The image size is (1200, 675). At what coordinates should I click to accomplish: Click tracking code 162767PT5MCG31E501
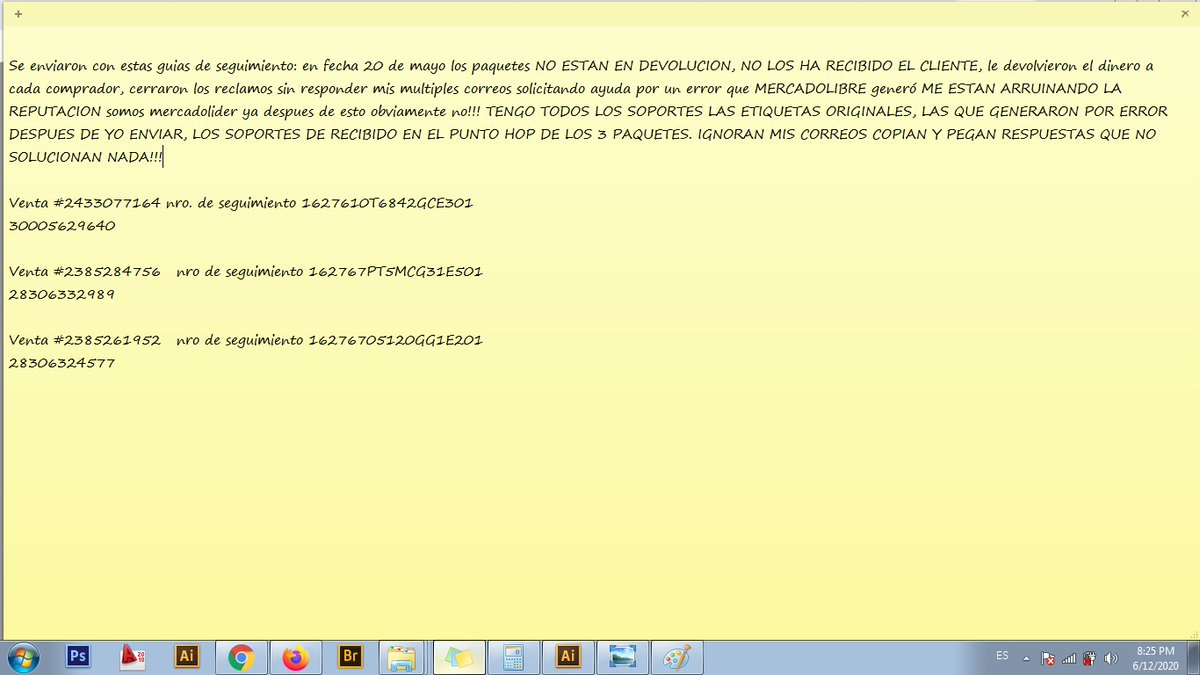coord(395,272)
